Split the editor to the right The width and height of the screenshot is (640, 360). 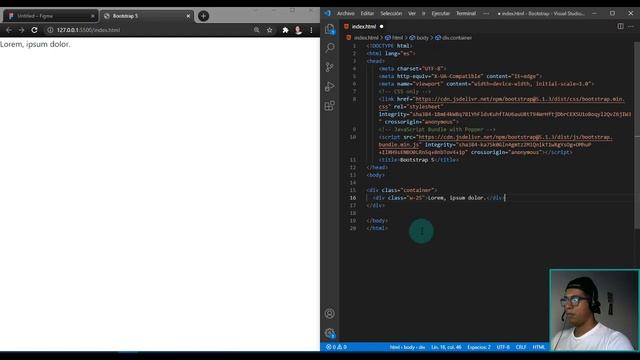[620, 26]
